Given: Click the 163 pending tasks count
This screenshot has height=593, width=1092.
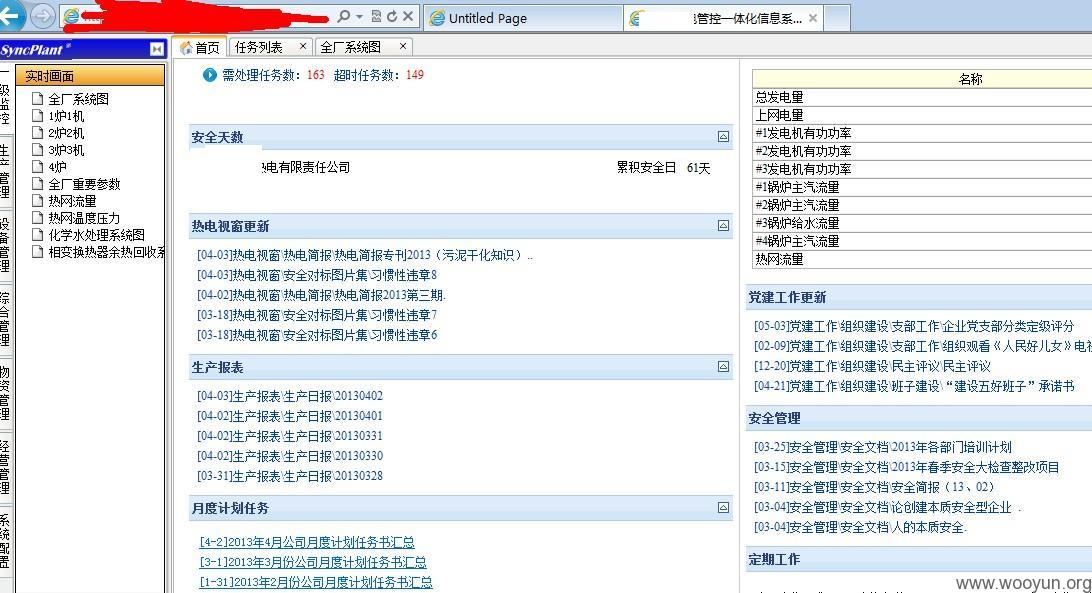Looking at the screenshot, I should pyautogui.click(x=315, y=75).
